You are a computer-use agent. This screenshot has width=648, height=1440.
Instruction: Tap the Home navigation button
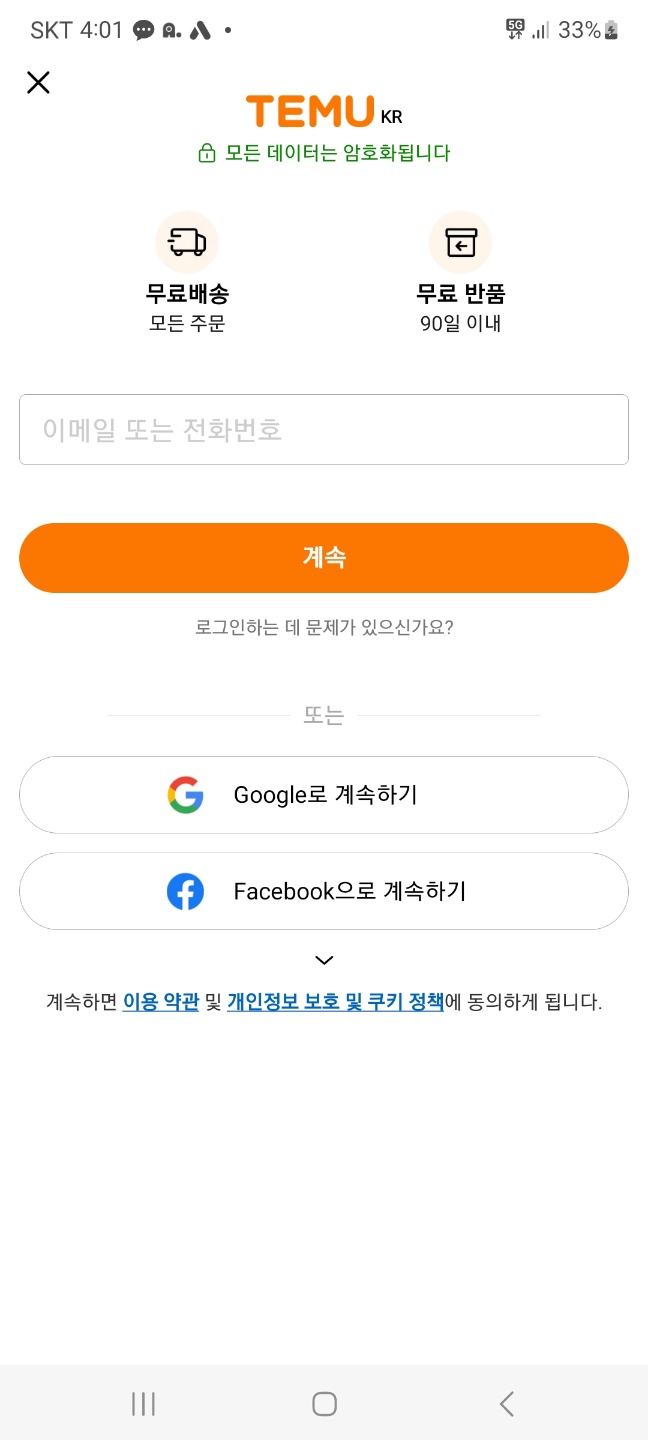(324, 1403)
